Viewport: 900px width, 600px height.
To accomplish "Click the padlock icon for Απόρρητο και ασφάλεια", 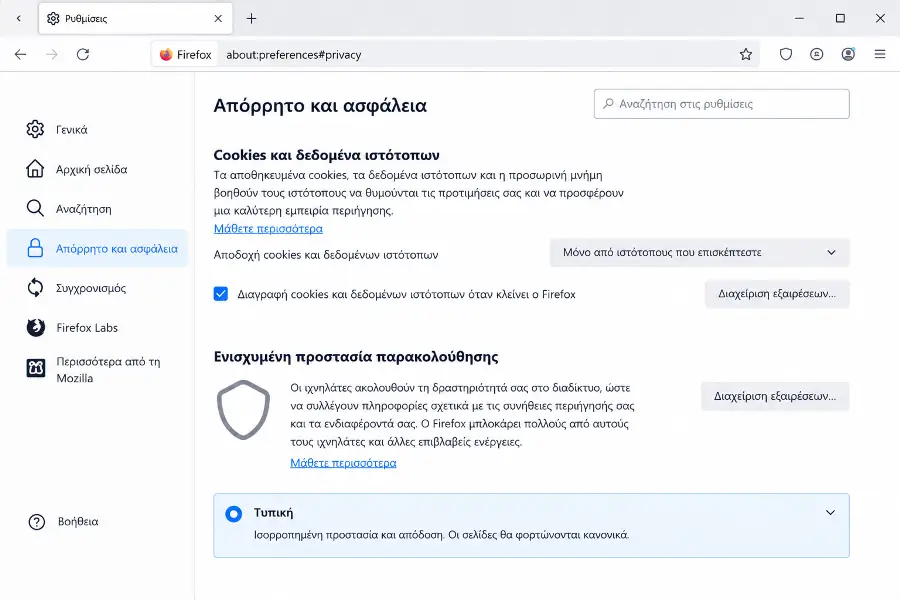I will point(35,248).
